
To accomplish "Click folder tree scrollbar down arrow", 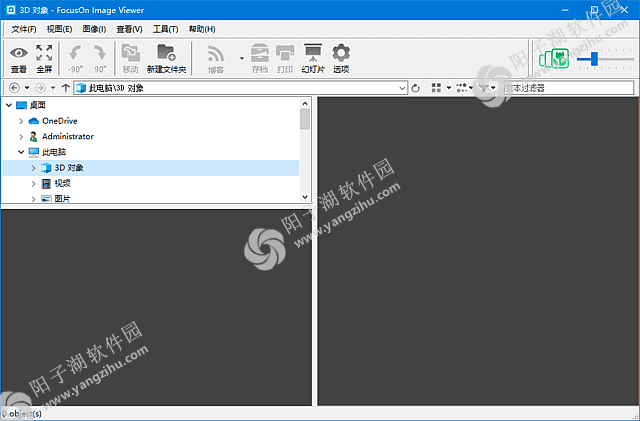I will click(x=305, y=197).
